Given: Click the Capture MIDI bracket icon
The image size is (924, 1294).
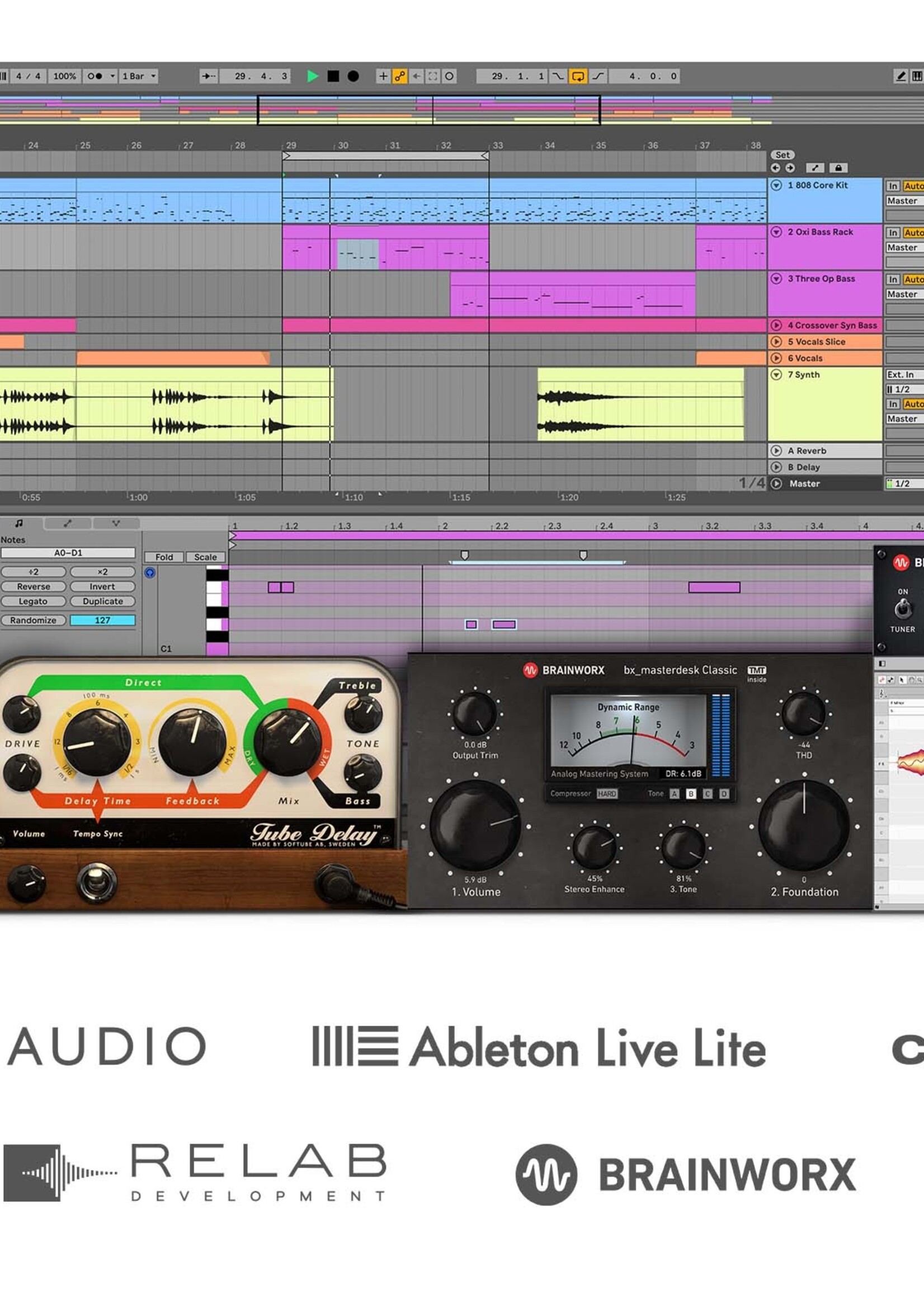Looking at the screenshot, I should tap(432, 76).
